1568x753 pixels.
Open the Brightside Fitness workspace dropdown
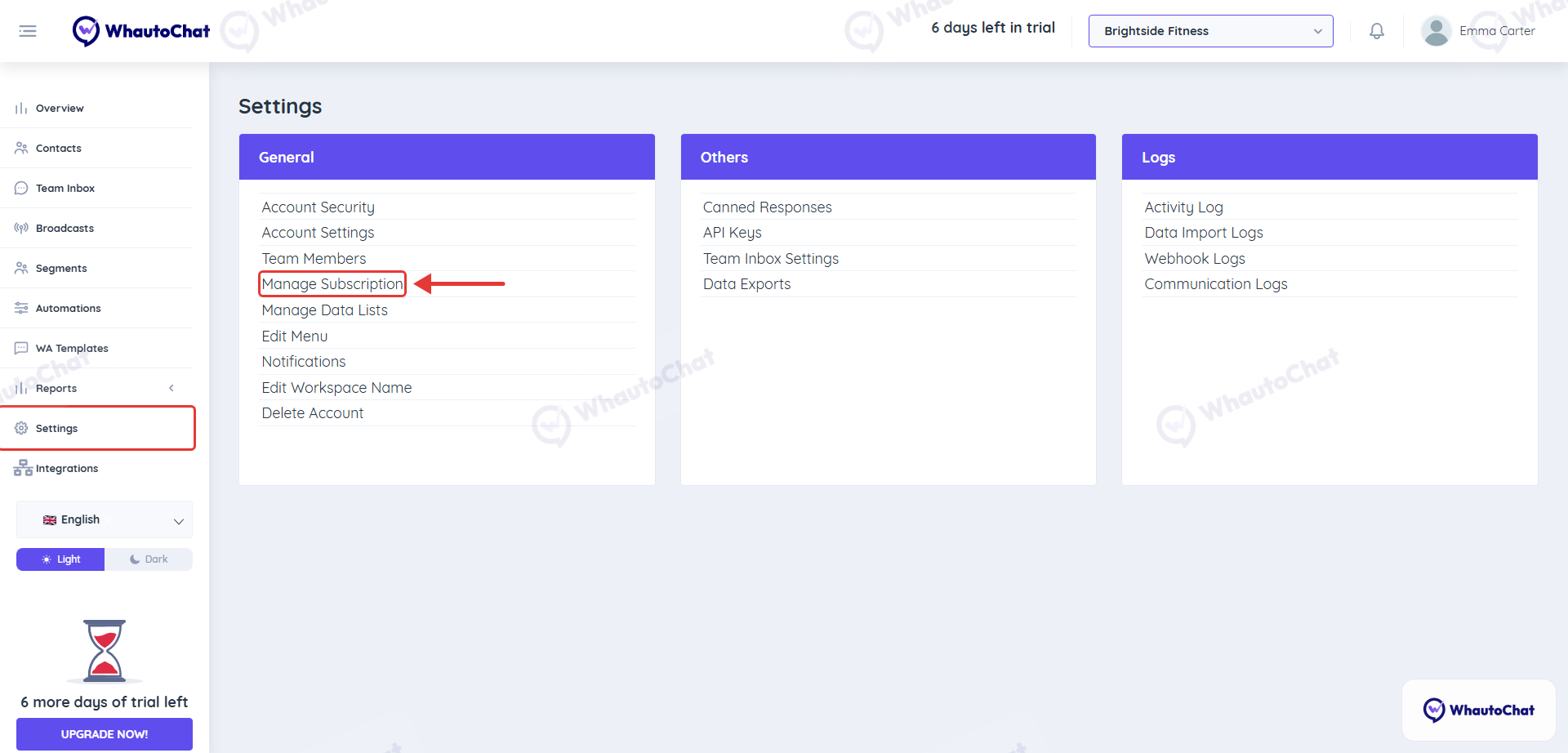[1210, 31]
